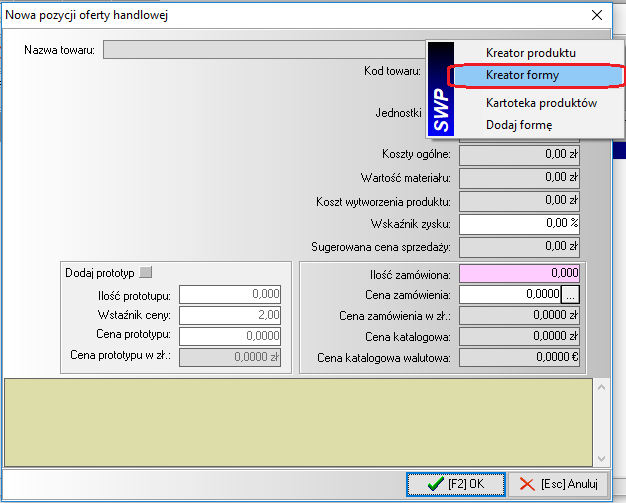Click the green checkmark on OK button
626x503 pixels.
(x=435, y=483)
